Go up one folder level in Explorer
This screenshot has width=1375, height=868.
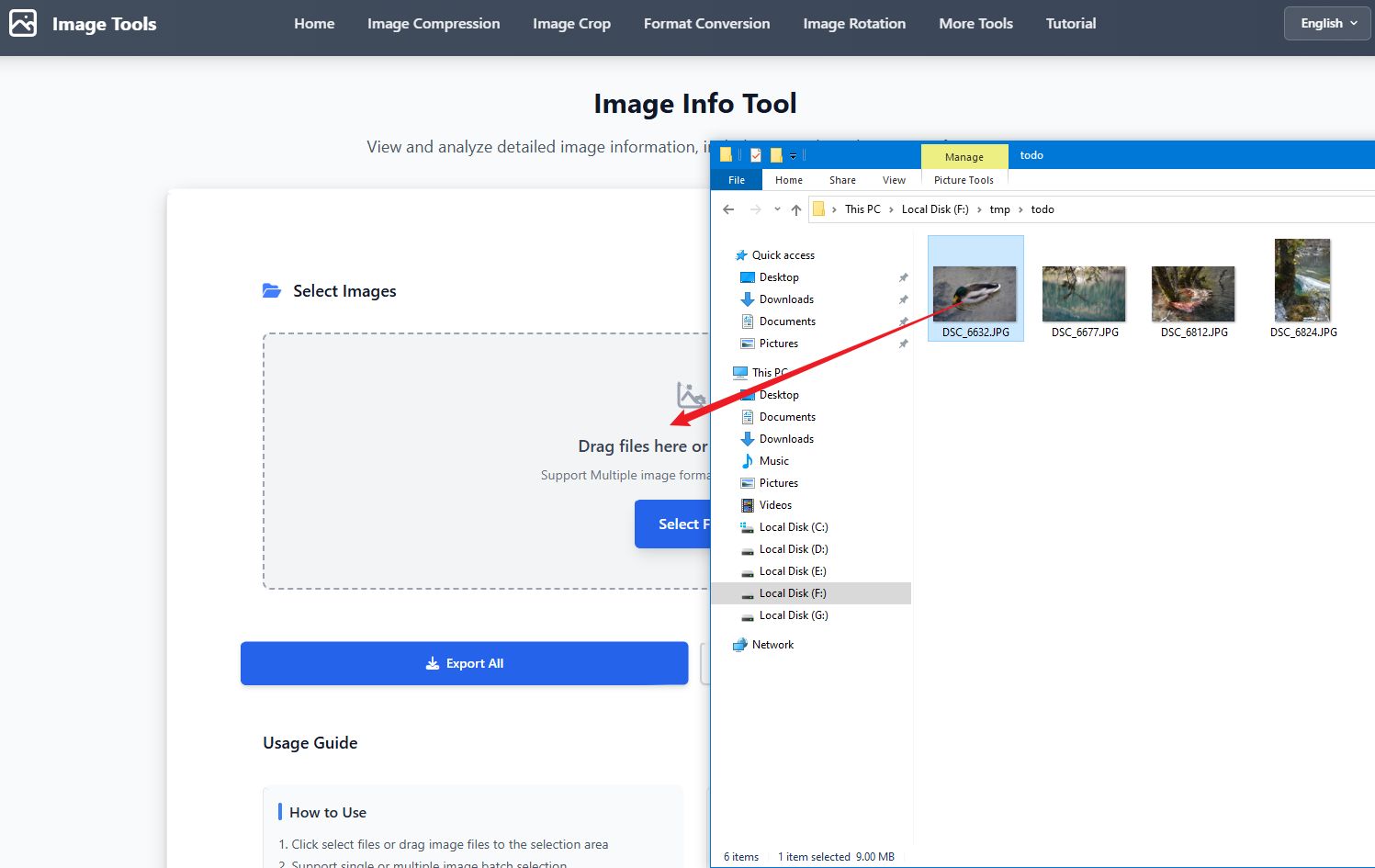[795, 209]
